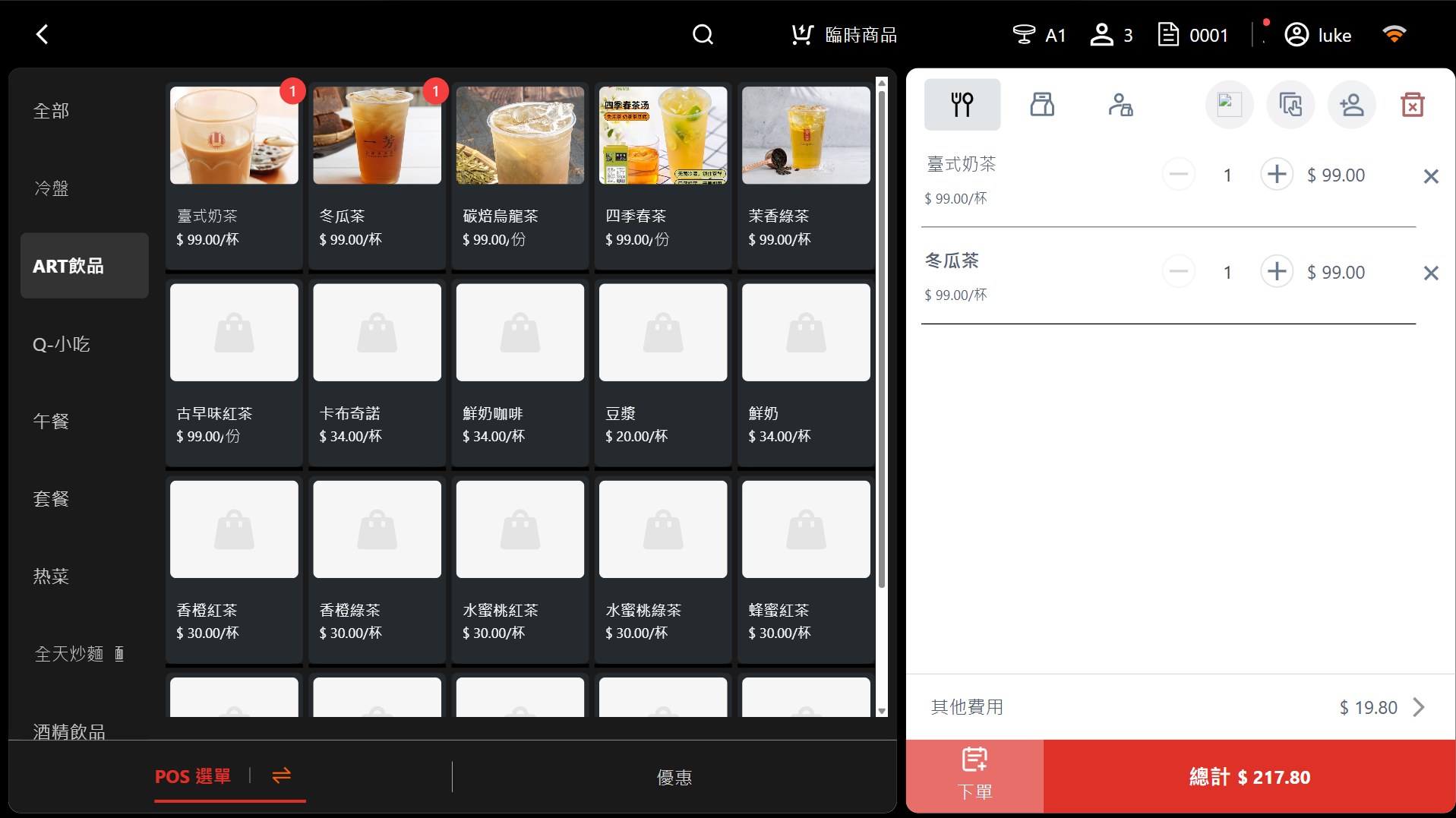Go back using the top-left arrow
This screenshot has width=1456, height=818.
(43, 34)
